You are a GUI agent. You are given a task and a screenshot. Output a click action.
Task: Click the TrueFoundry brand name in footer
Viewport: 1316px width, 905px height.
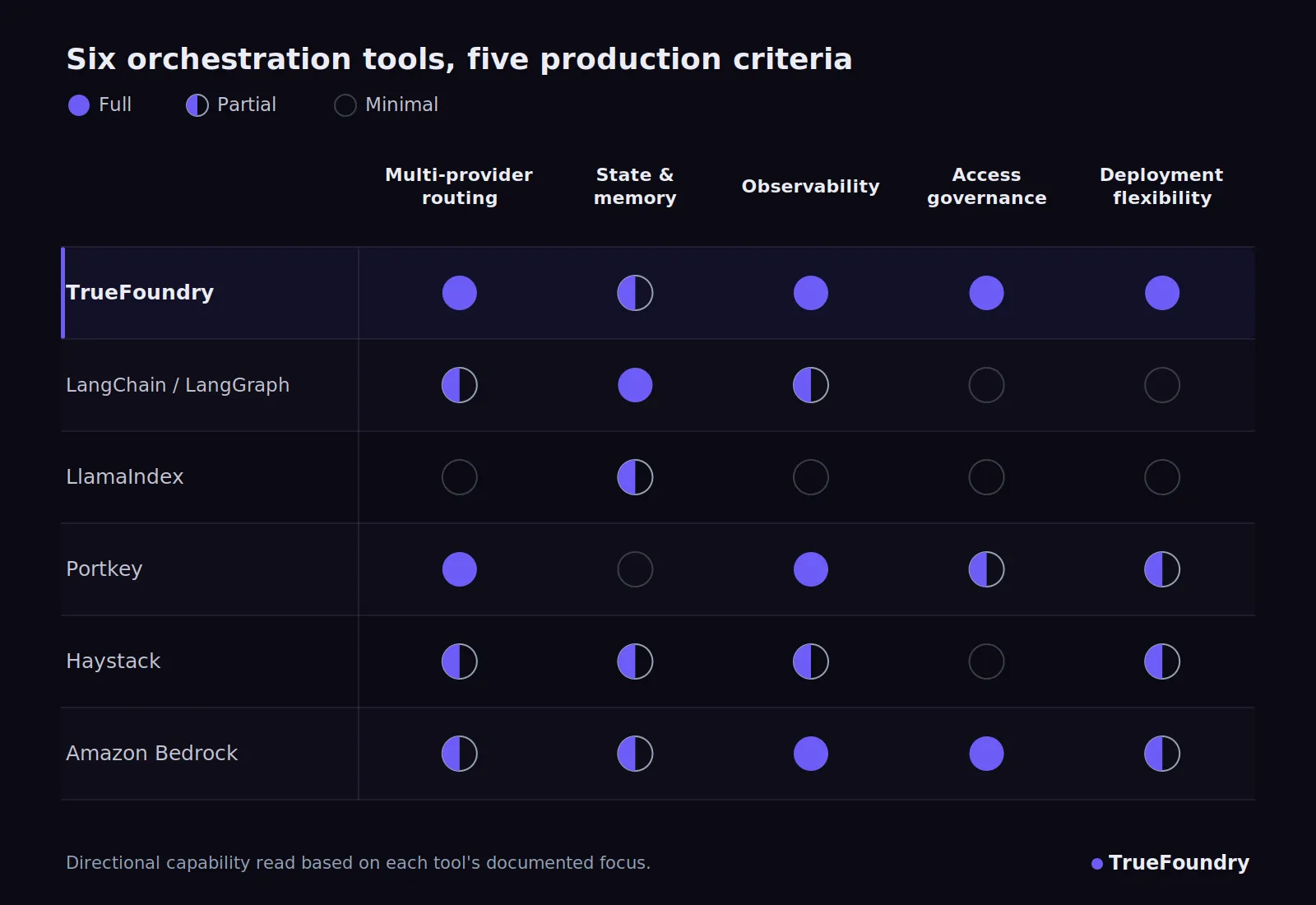pos(1179,863)
